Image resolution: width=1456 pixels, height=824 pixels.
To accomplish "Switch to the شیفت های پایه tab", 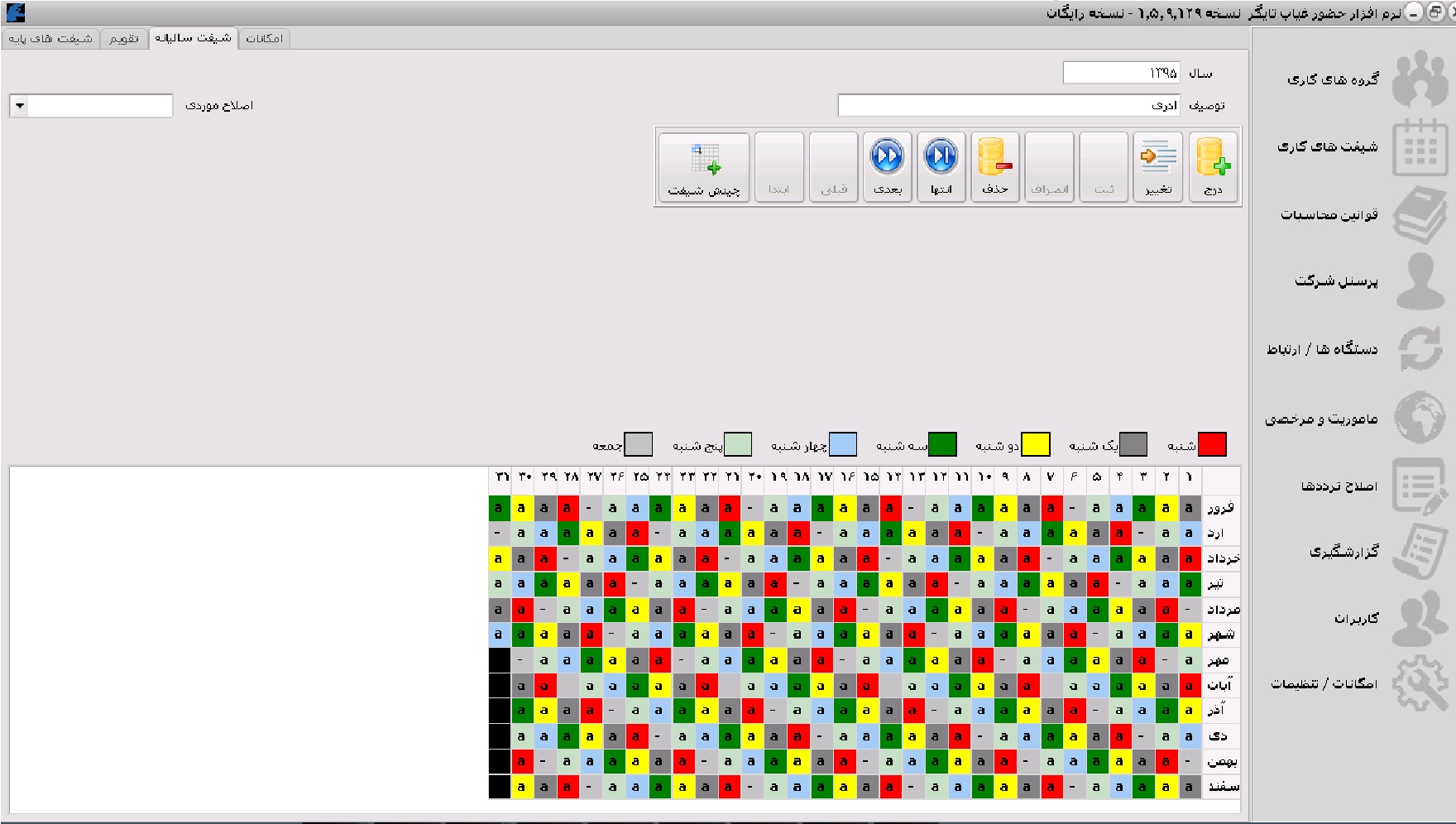I will click(x=50, y=39).
